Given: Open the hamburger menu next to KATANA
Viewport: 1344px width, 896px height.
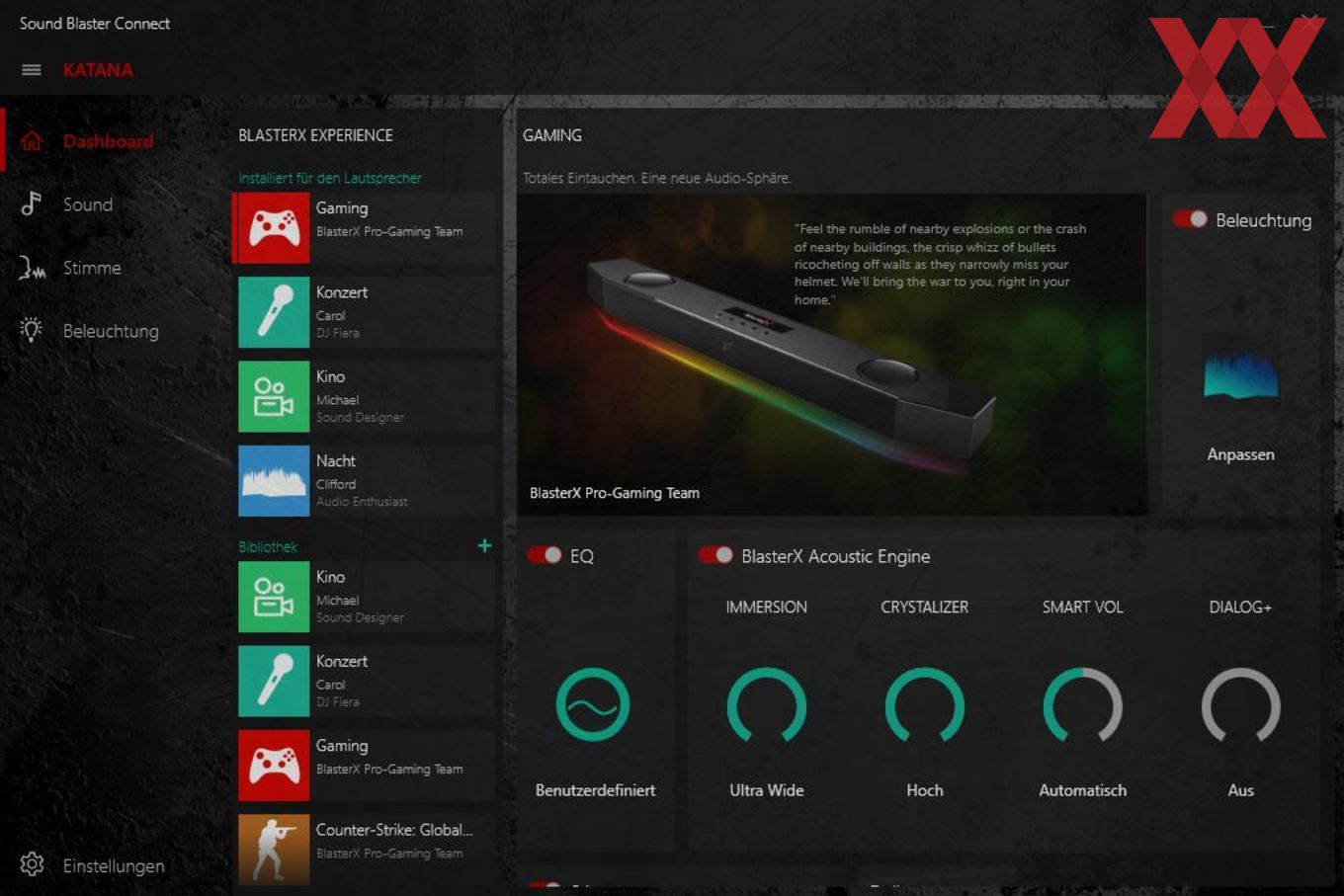Looking at the screenshot, I should click(32, 70).
